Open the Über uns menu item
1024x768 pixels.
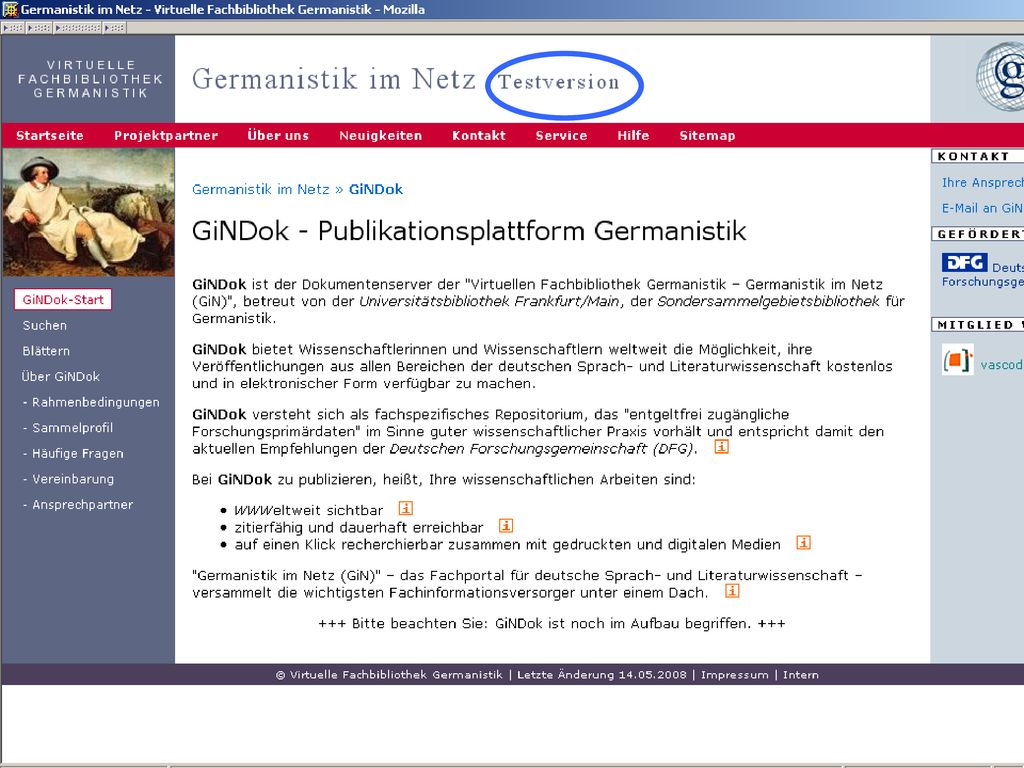[278, 136]
